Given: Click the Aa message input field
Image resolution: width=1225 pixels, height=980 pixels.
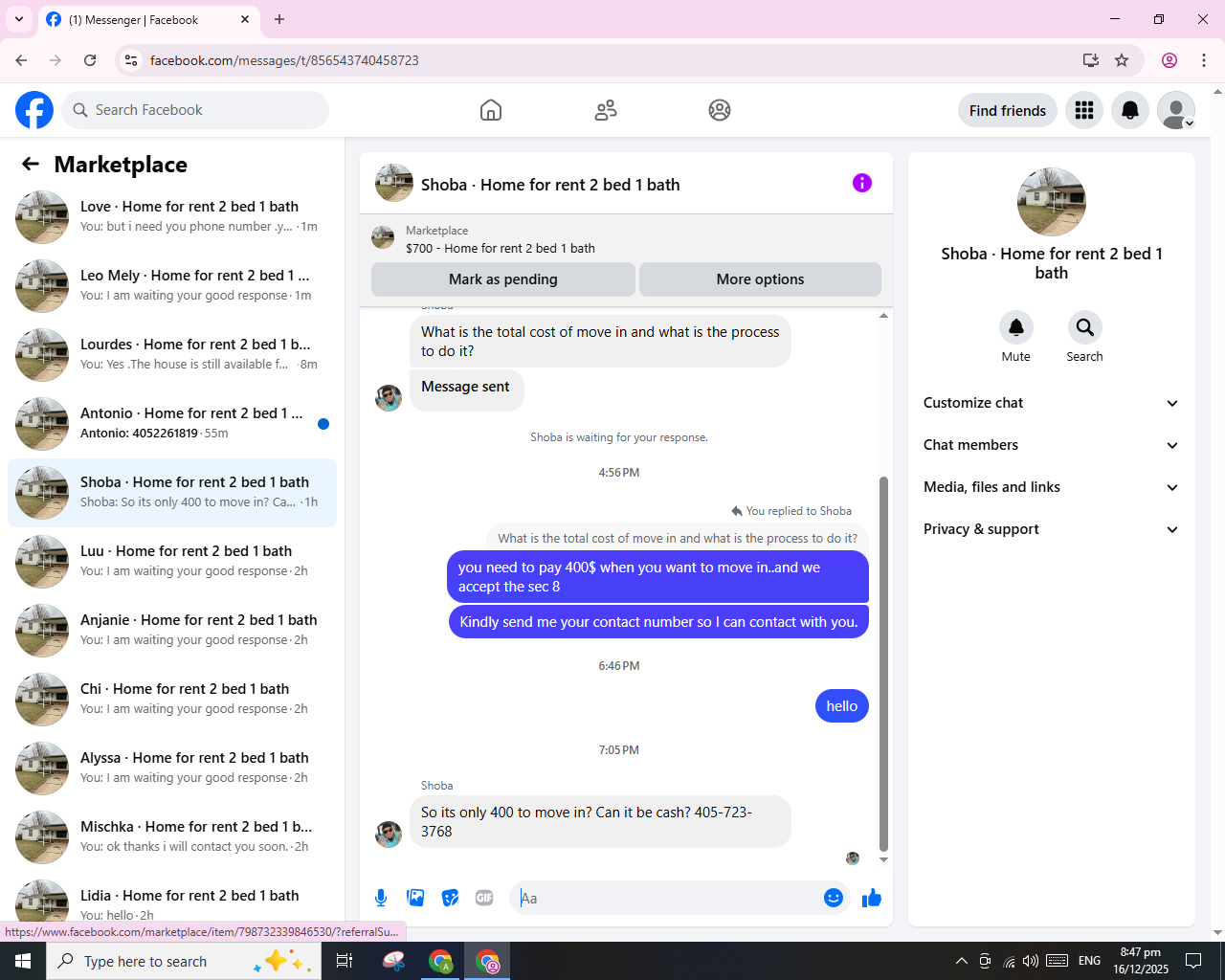Looking at the screenshot, I should pyautogui.click(x=668, y=898).
